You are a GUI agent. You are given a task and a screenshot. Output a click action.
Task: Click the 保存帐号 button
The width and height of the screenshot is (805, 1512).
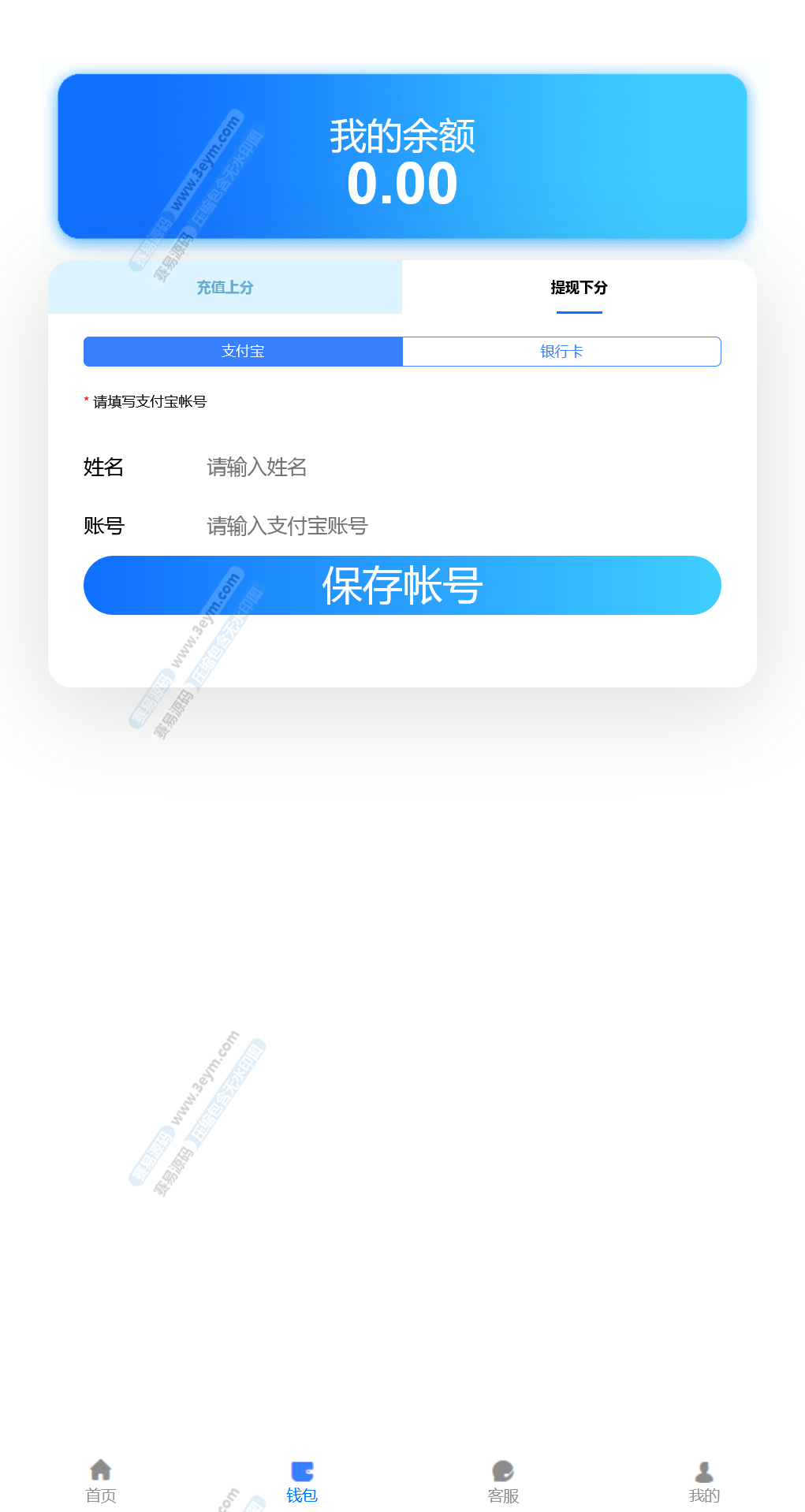(x=402, y=585)
